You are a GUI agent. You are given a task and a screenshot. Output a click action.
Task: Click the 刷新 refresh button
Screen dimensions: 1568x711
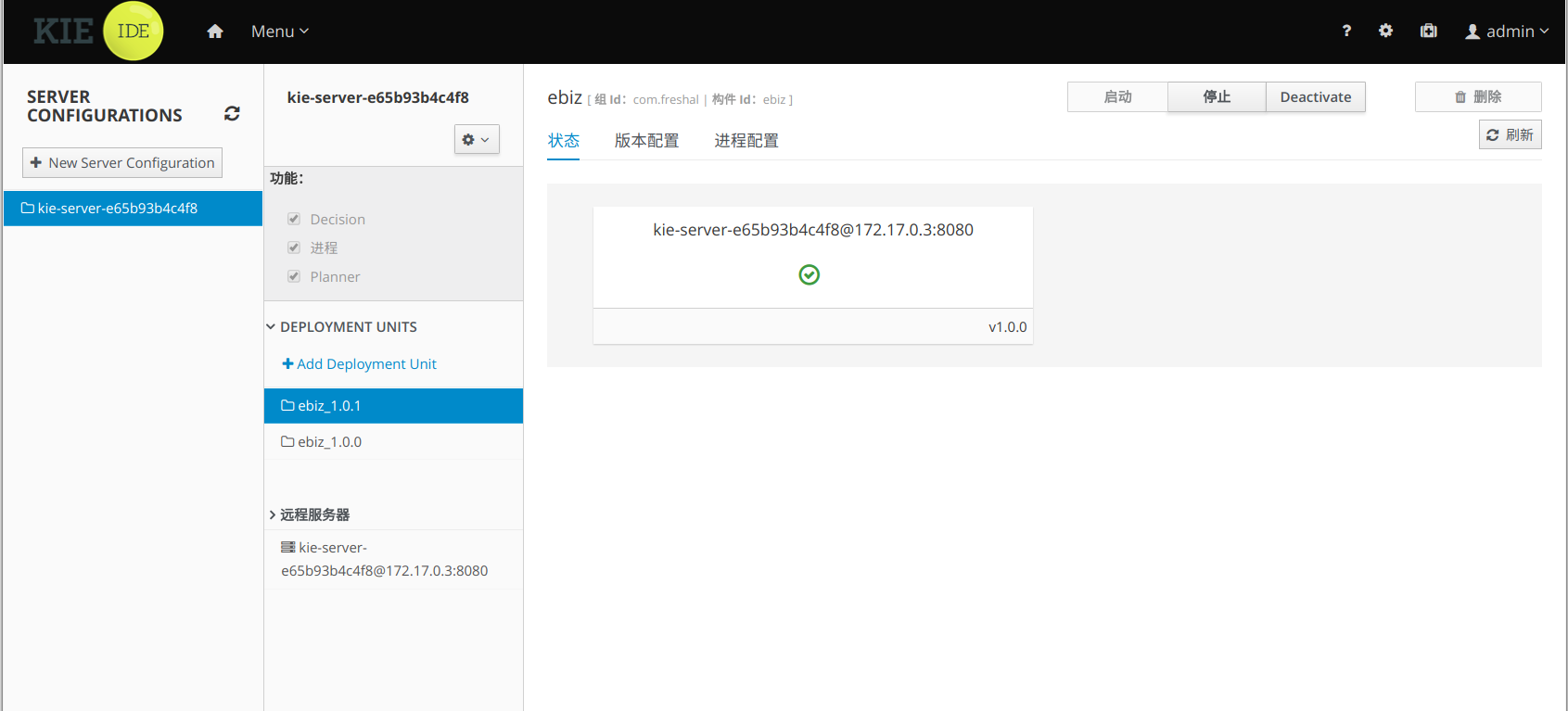pyautogui.click(x=1510, y=135)
